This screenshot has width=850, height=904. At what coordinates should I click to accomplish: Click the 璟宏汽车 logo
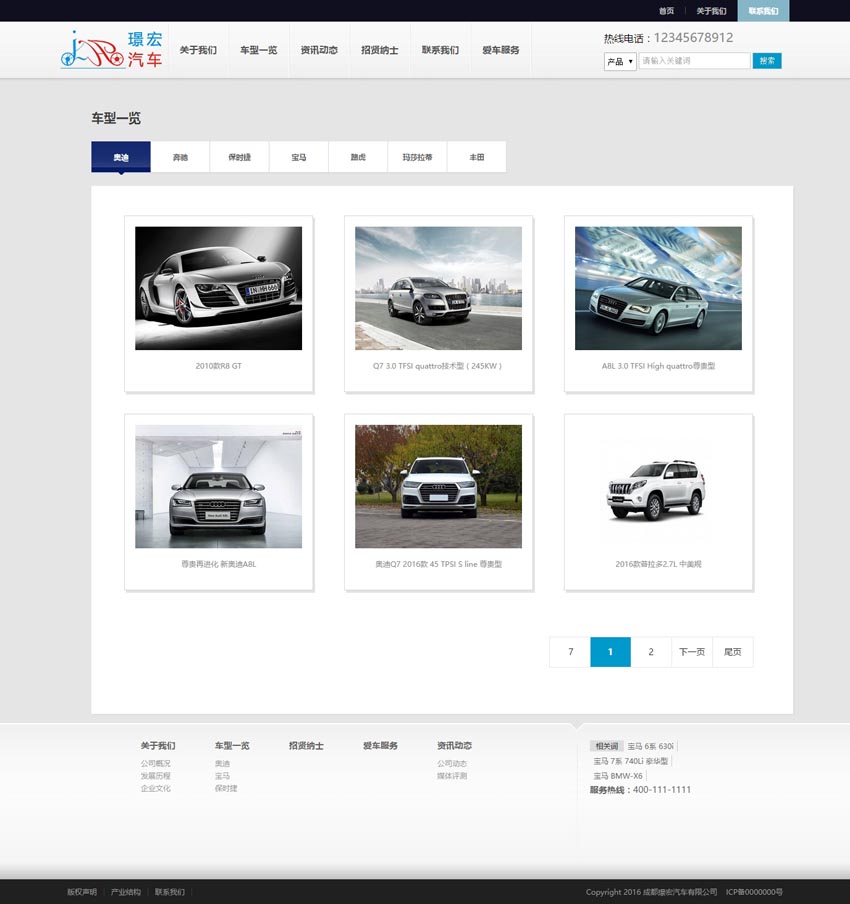(112, 50)
